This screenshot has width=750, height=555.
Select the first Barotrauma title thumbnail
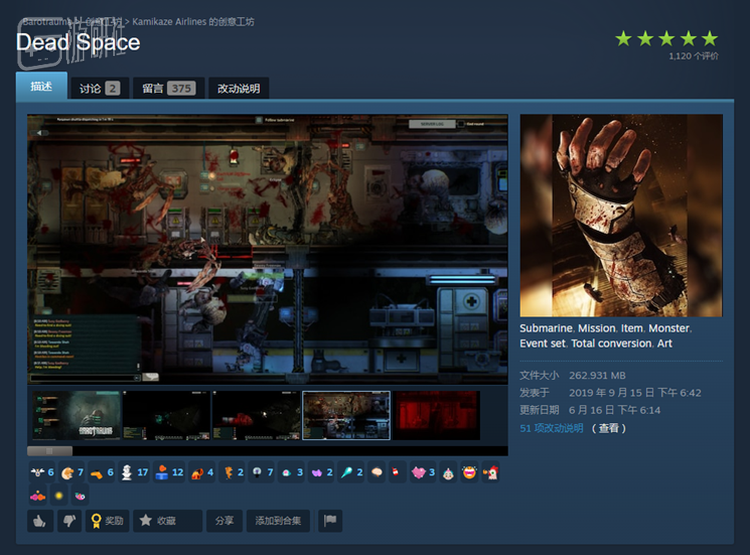click(77, 415)
